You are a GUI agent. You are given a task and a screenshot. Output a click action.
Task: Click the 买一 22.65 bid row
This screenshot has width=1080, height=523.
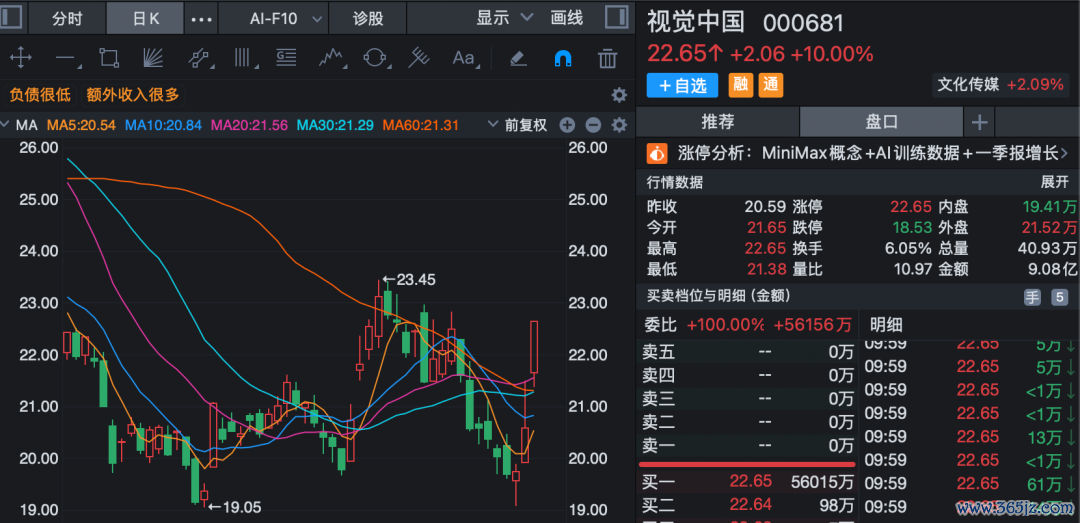click(x=747, y=482)
